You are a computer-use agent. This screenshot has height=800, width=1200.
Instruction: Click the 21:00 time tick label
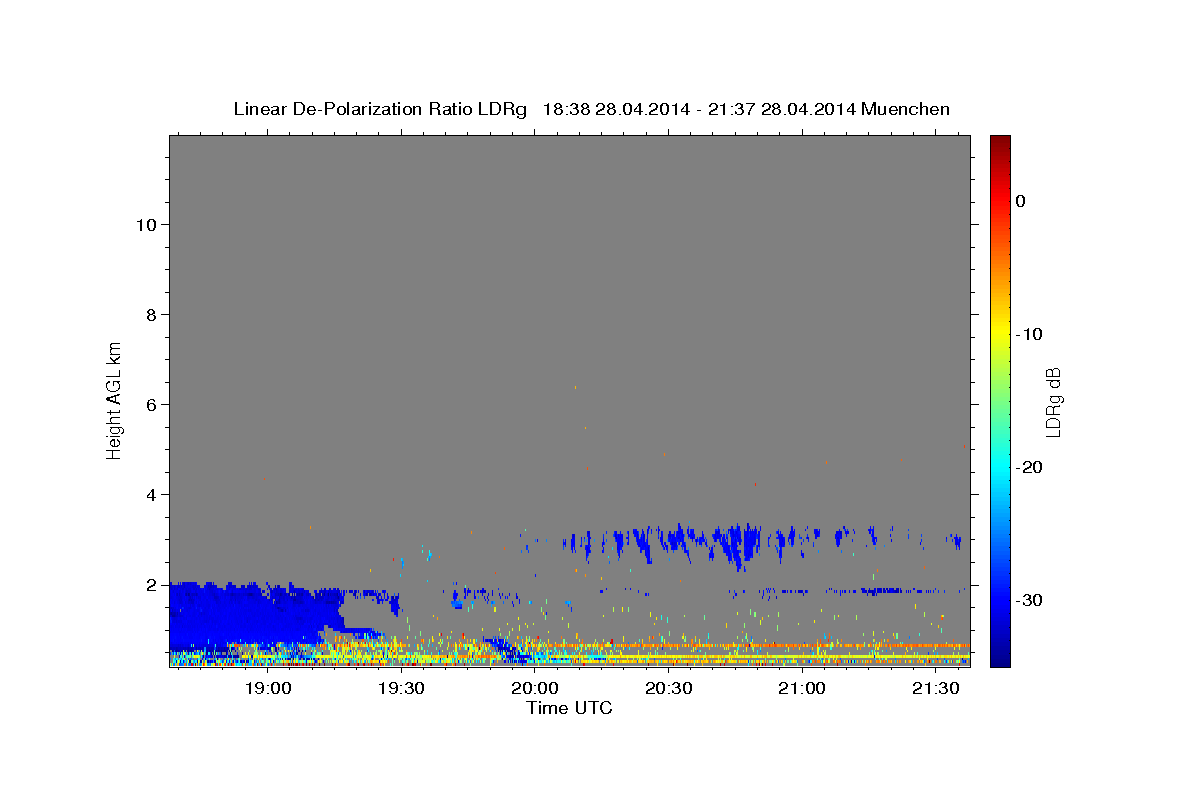pos(802,688)
